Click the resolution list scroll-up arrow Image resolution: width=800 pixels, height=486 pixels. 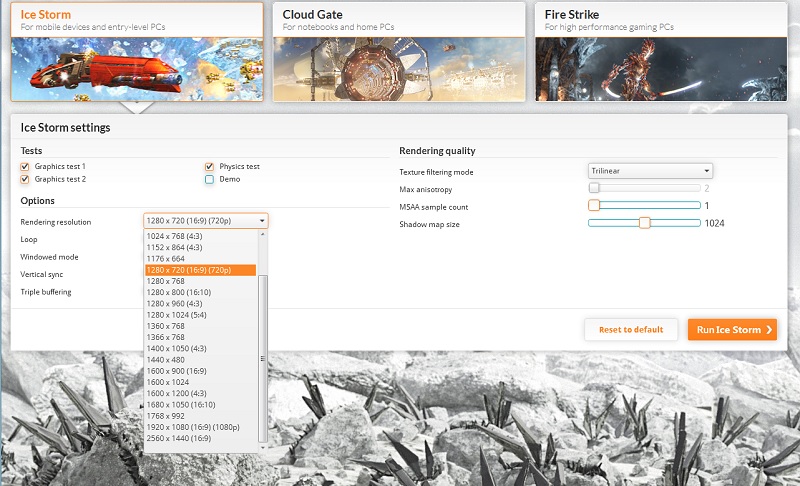click(x=263, y=234)
